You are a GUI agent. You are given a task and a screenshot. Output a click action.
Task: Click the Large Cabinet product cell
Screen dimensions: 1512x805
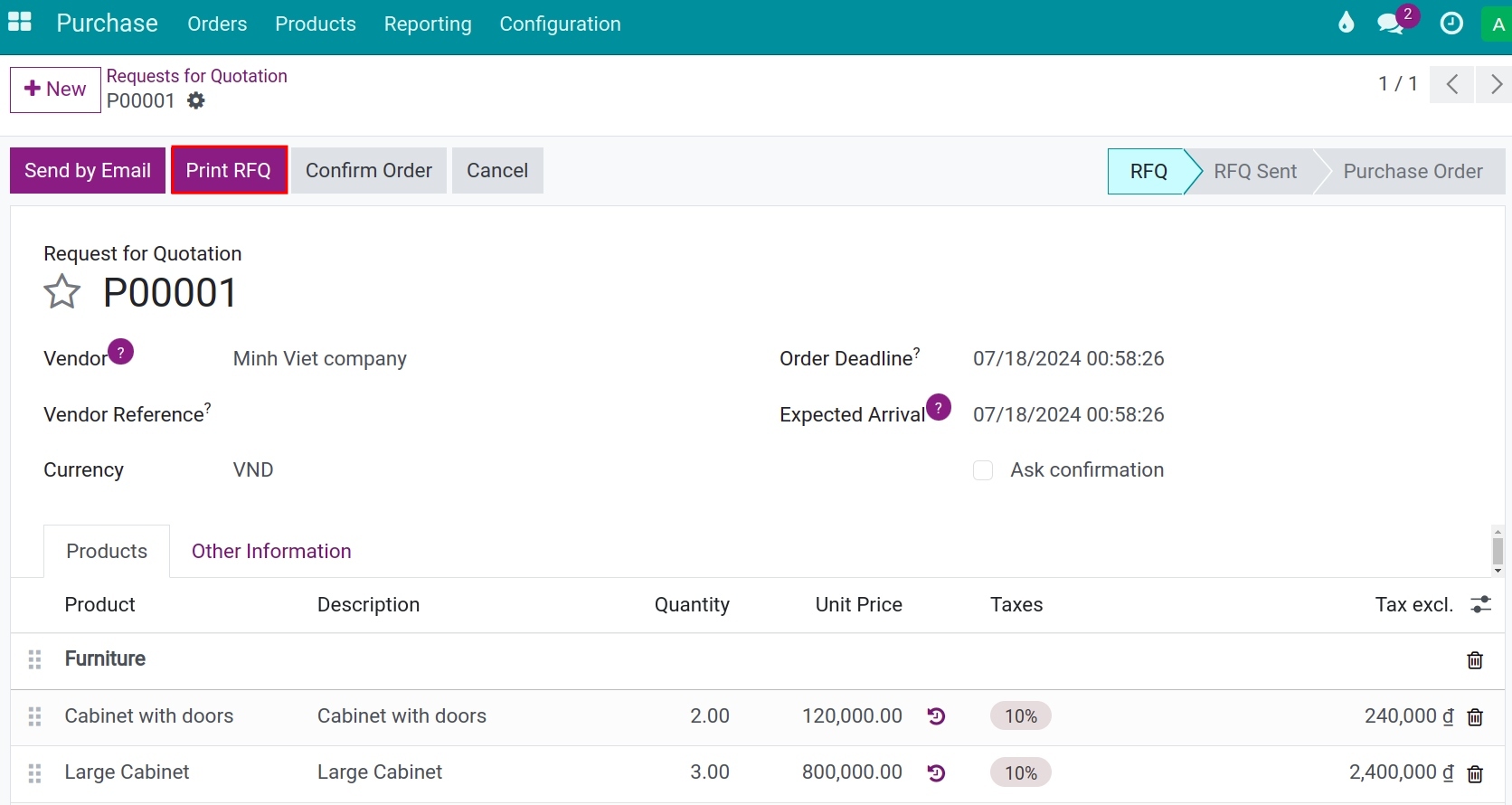coord(127,772)
